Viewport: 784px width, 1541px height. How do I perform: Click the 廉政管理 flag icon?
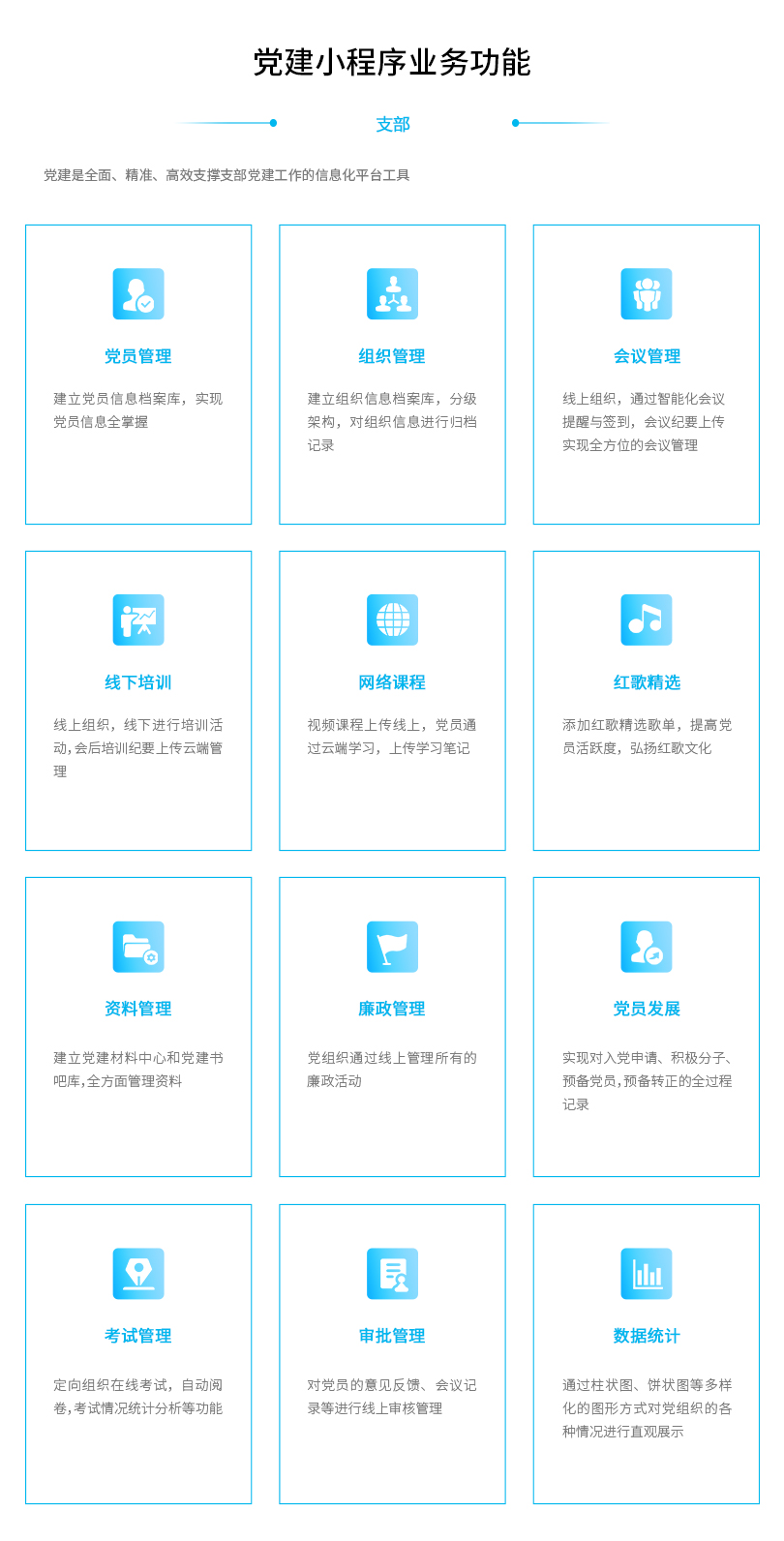click(392, 947)
